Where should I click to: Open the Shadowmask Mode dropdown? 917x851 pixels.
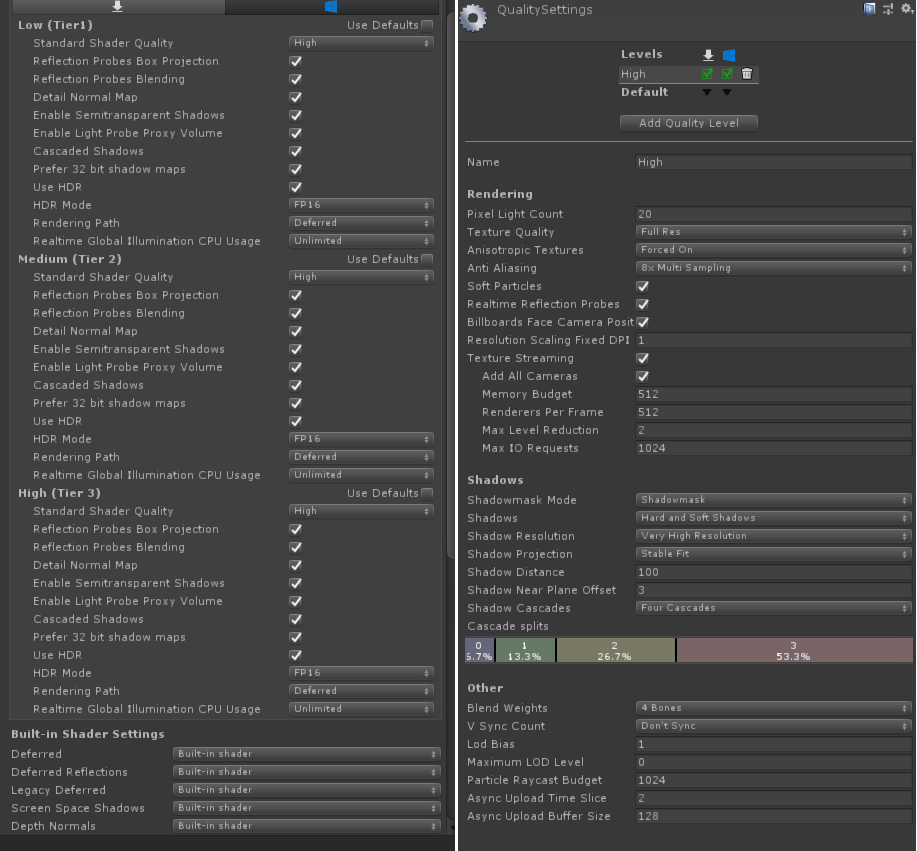click(x=773, y=500)
